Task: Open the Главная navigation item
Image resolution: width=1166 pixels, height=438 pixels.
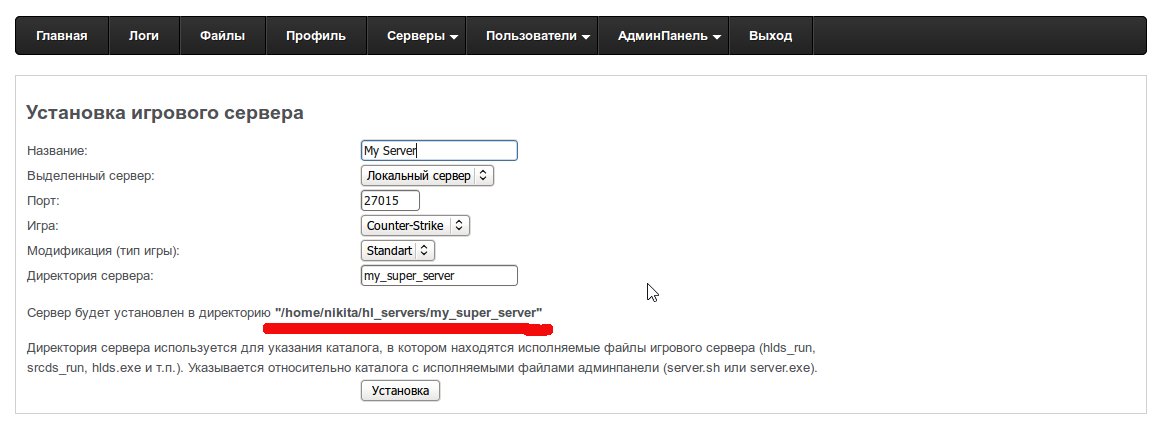Action: 62,36
